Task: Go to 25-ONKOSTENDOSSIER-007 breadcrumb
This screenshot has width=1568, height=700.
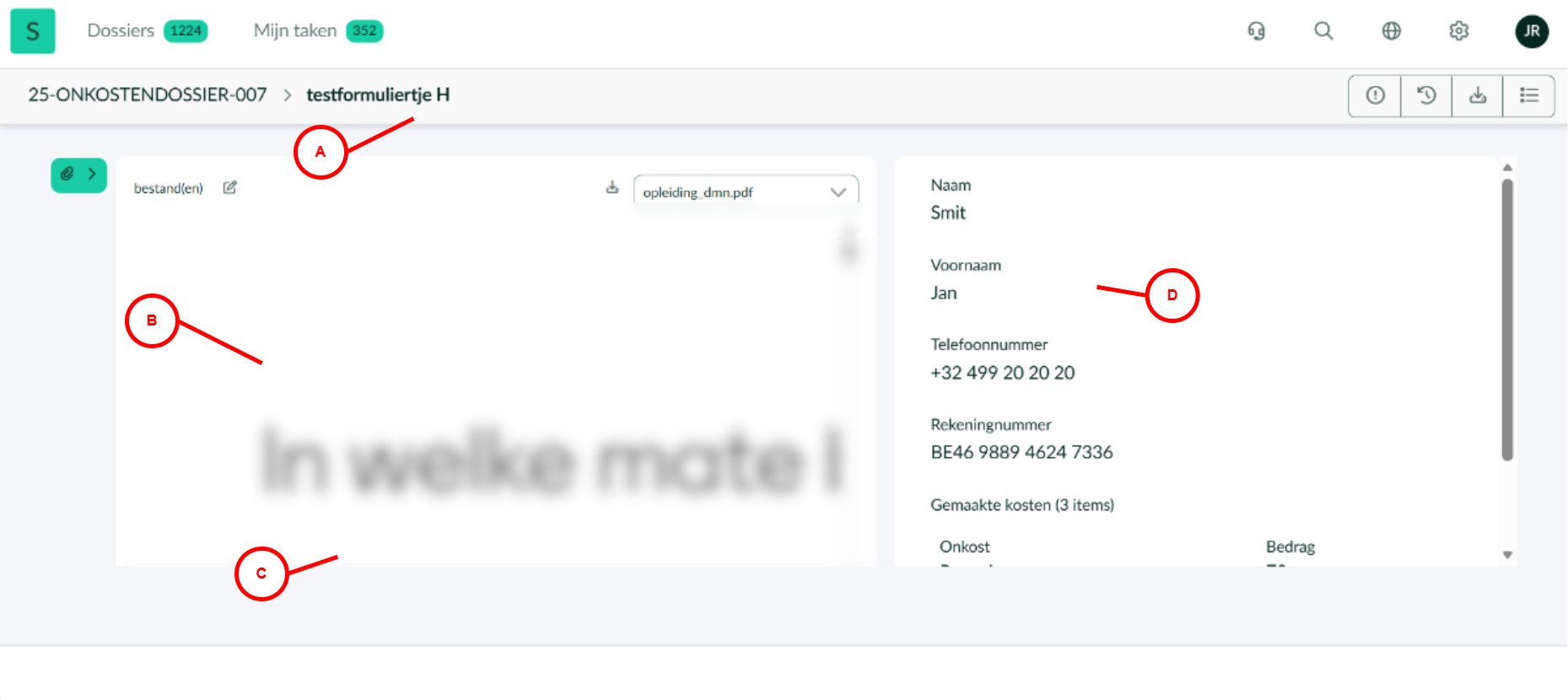Action: coord(148,94)
